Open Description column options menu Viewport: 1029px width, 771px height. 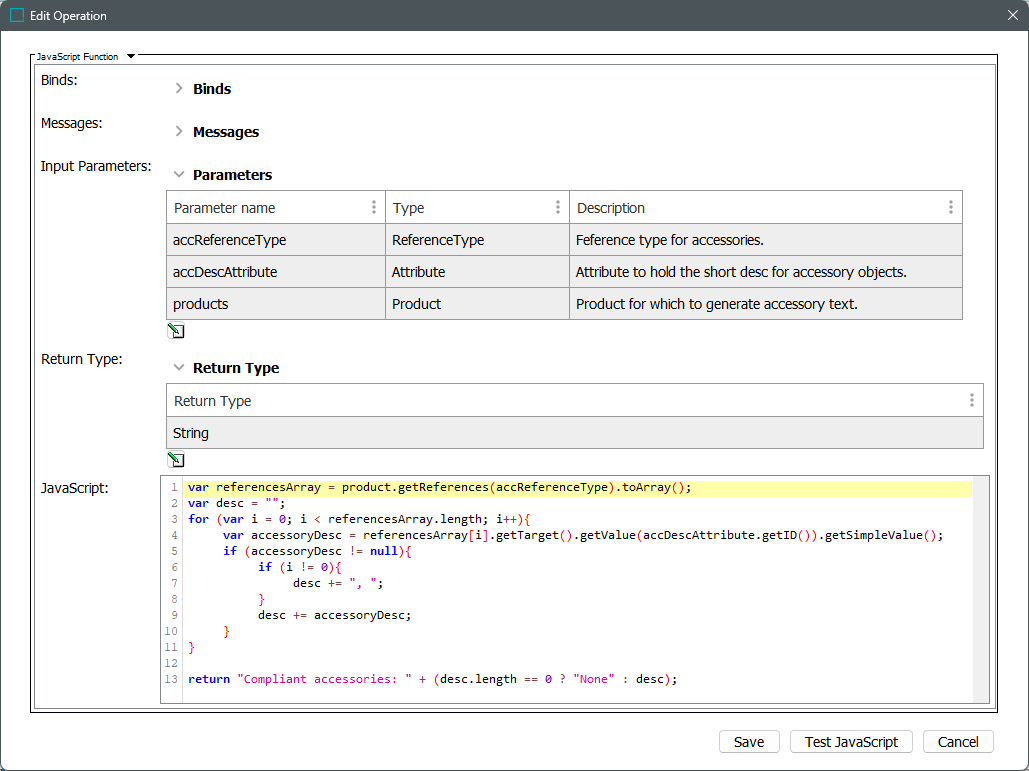point(950,207)
